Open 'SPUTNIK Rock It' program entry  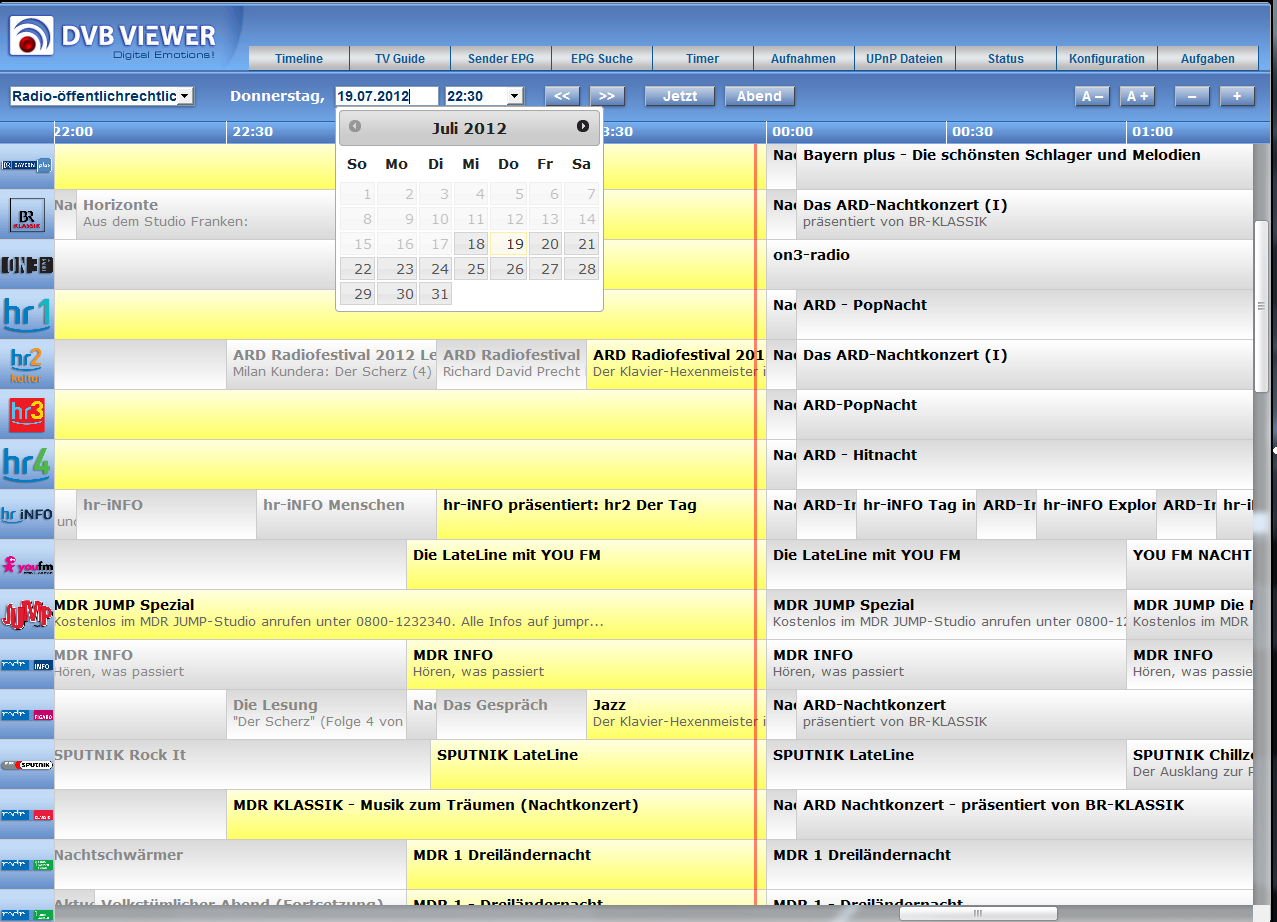click(242, 765)
